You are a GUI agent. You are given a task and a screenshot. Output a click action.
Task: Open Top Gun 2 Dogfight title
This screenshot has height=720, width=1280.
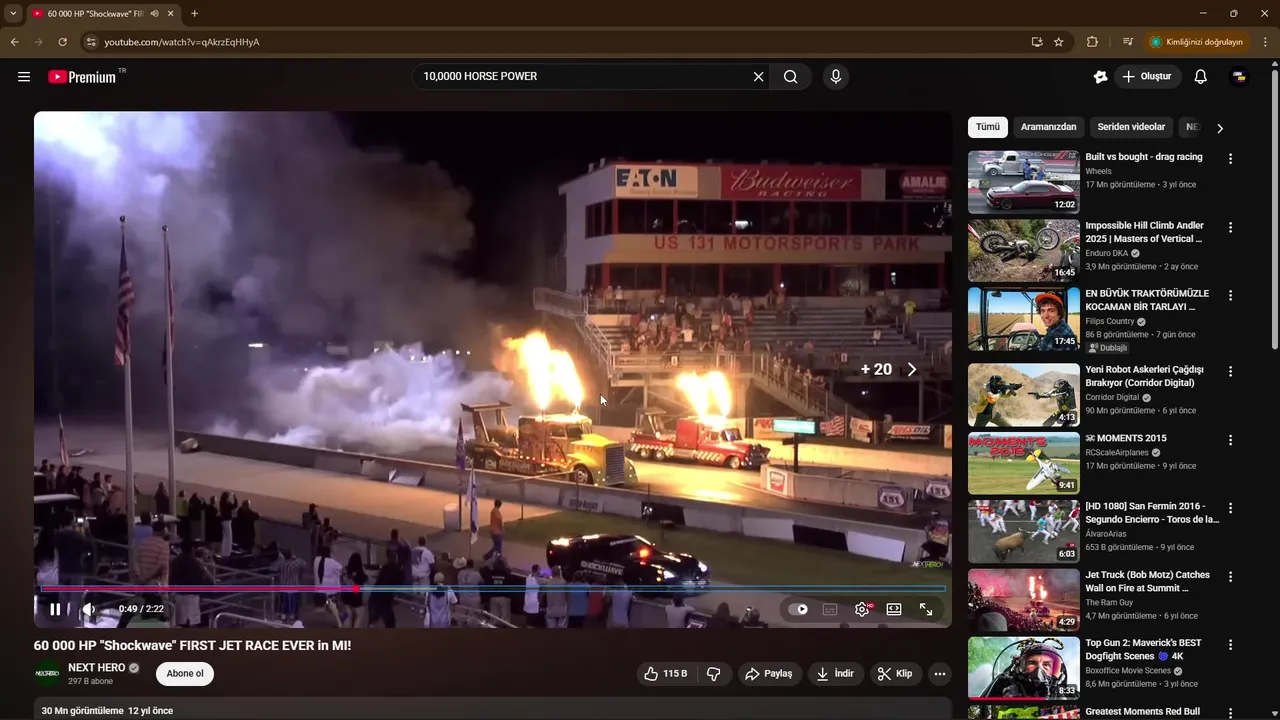click(1144, 650)
